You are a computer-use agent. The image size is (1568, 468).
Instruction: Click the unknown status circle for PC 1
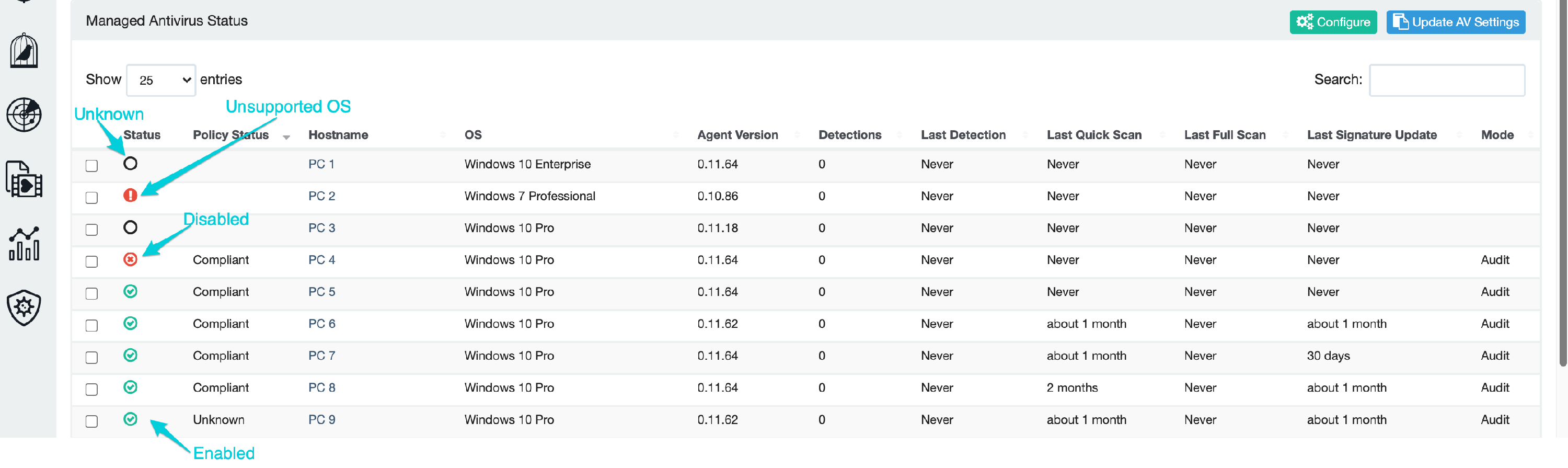pyautogui.click(x=130, y=164)
